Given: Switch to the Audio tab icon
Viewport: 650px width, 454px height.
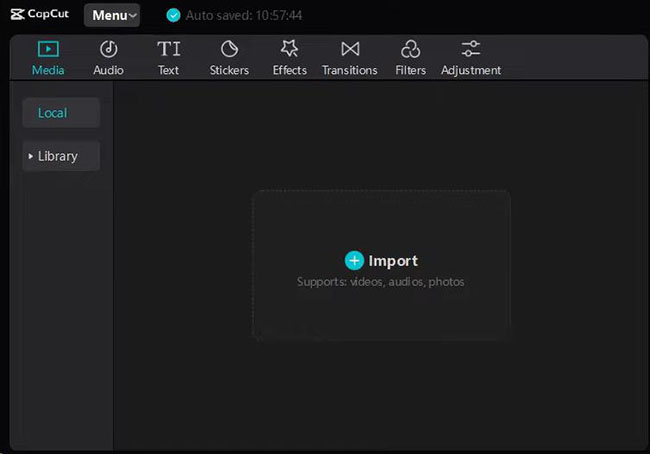Looking at the screenshot, I should [x=108, y=49].
